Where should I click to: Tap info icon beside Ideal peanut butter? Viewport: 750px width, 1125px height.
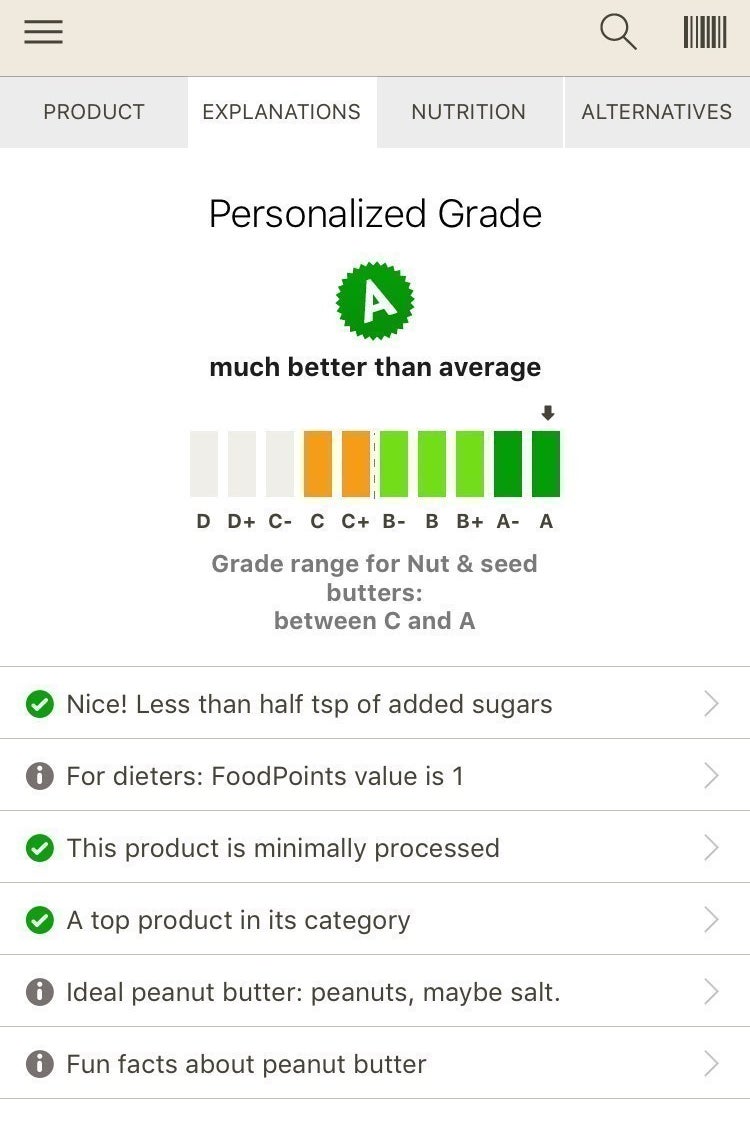(x=39, y=992)
